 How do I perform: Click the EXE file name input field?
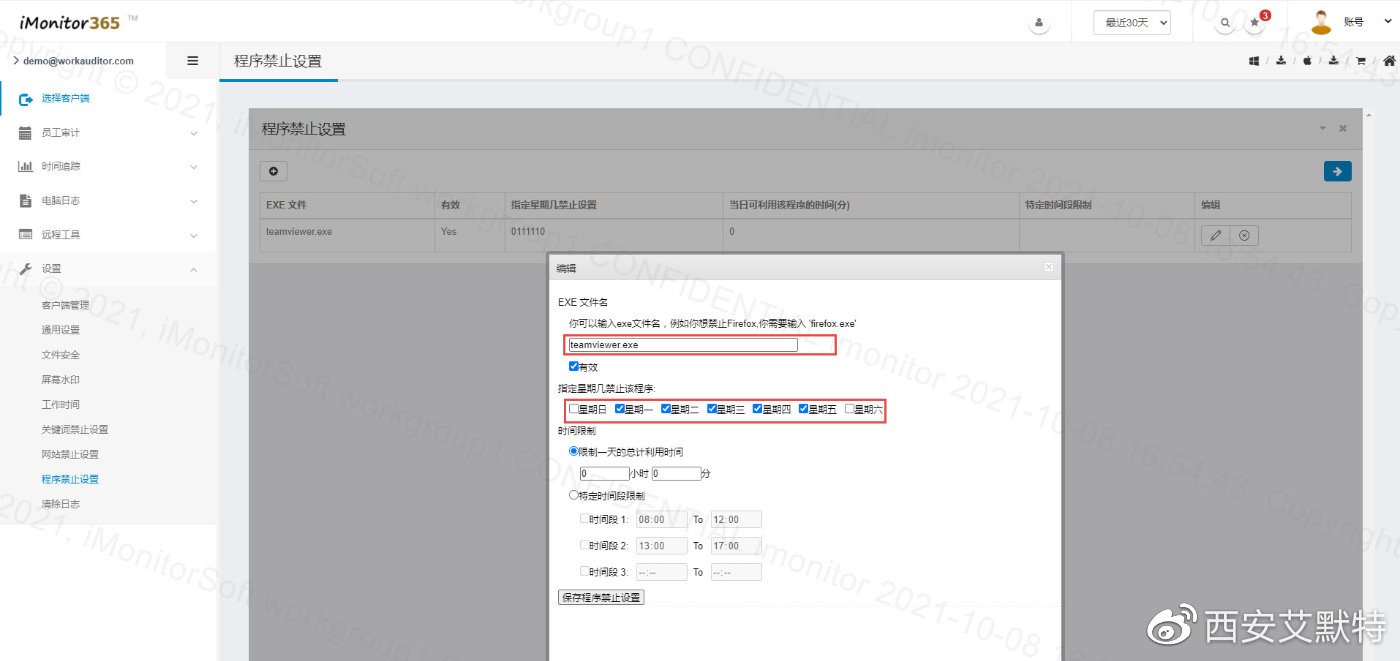(x=683, y=345)
